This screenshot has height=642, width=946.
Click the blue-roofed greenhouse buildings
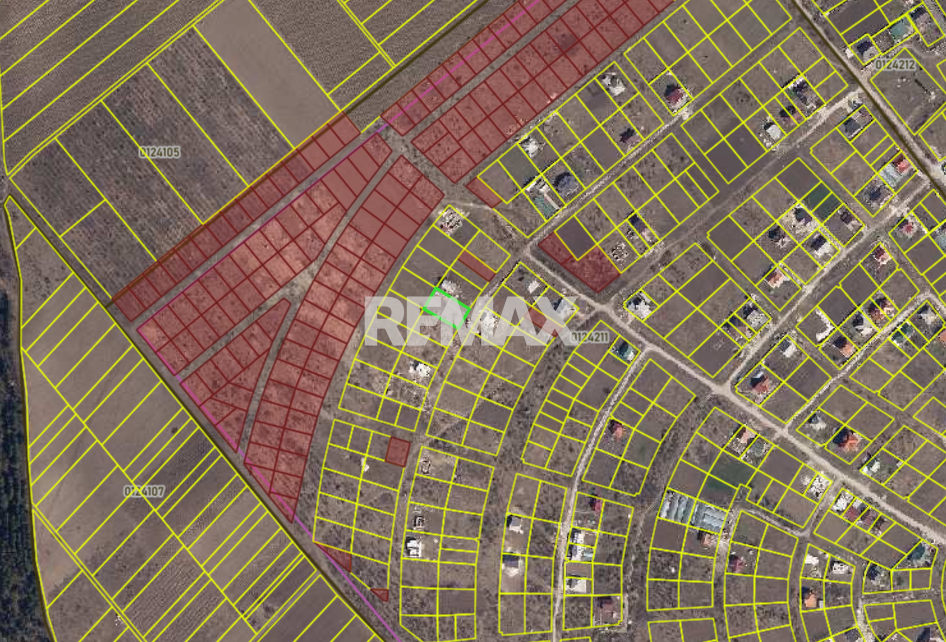pos(692,511)
